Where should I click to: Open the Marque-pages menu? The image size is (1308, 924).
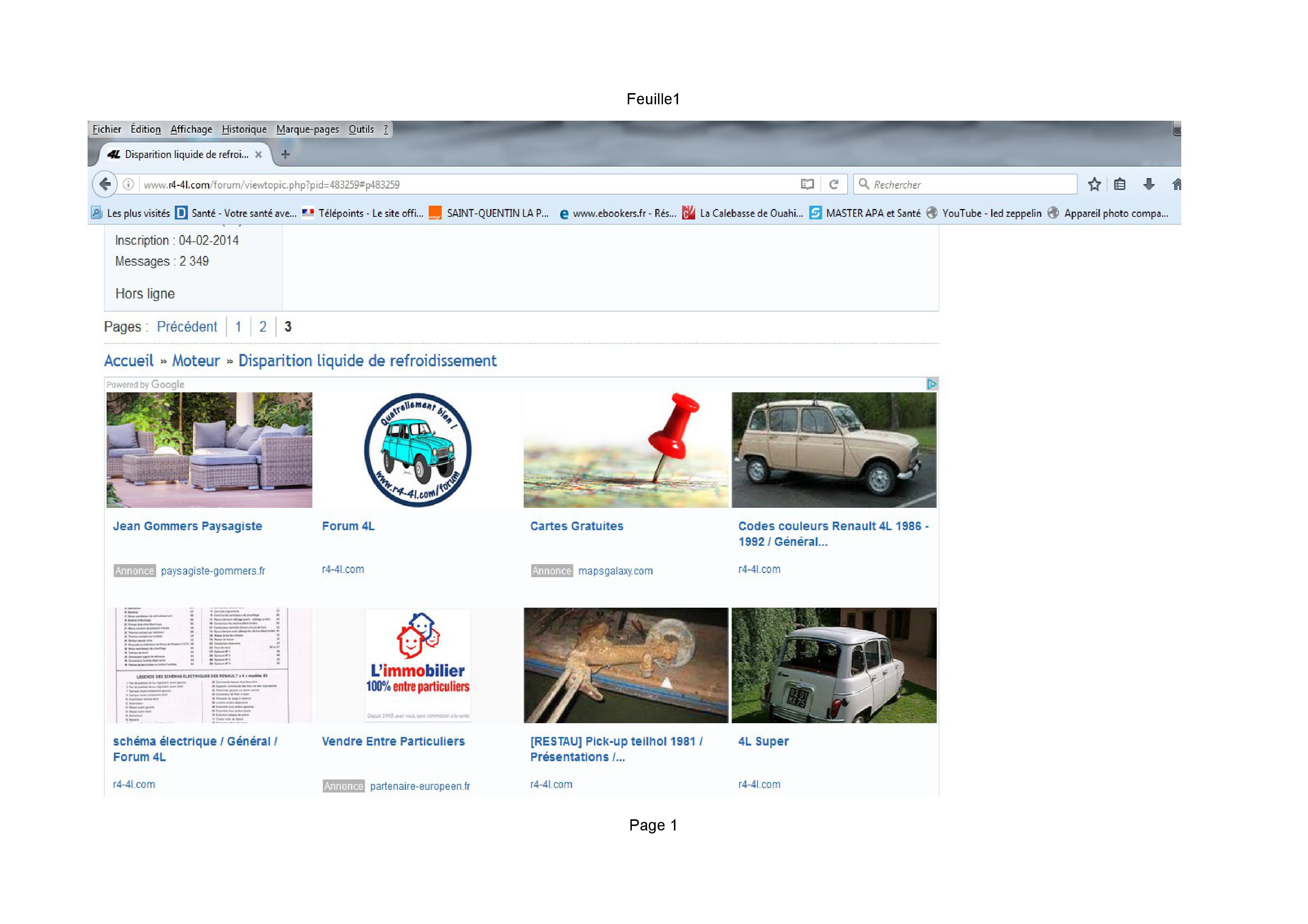[x=308, y=129]
